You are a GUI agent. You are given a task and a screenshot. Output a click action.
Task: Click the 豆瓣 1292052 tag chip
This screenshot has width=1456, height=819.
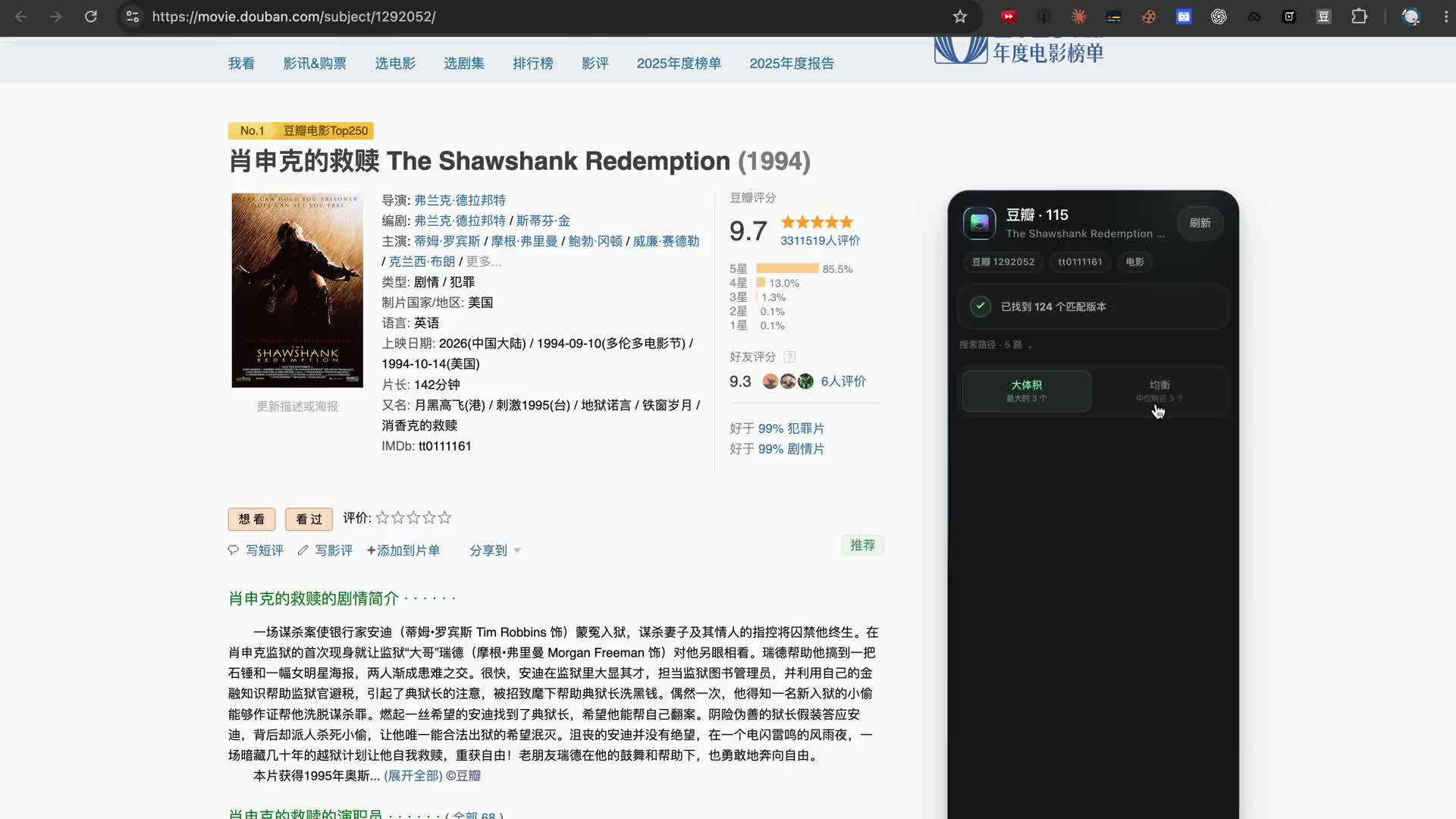(x=1003, y=262)
